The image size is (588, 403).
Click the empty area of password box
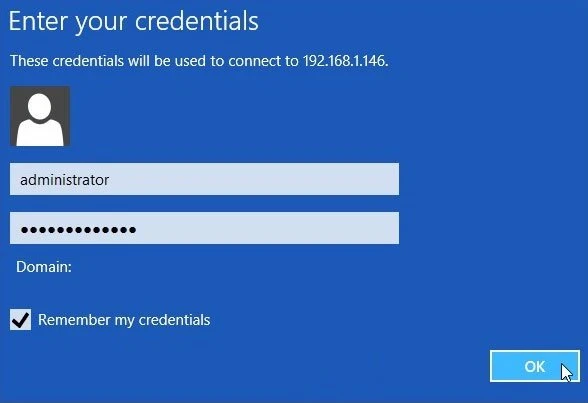(x=268, y=228)
